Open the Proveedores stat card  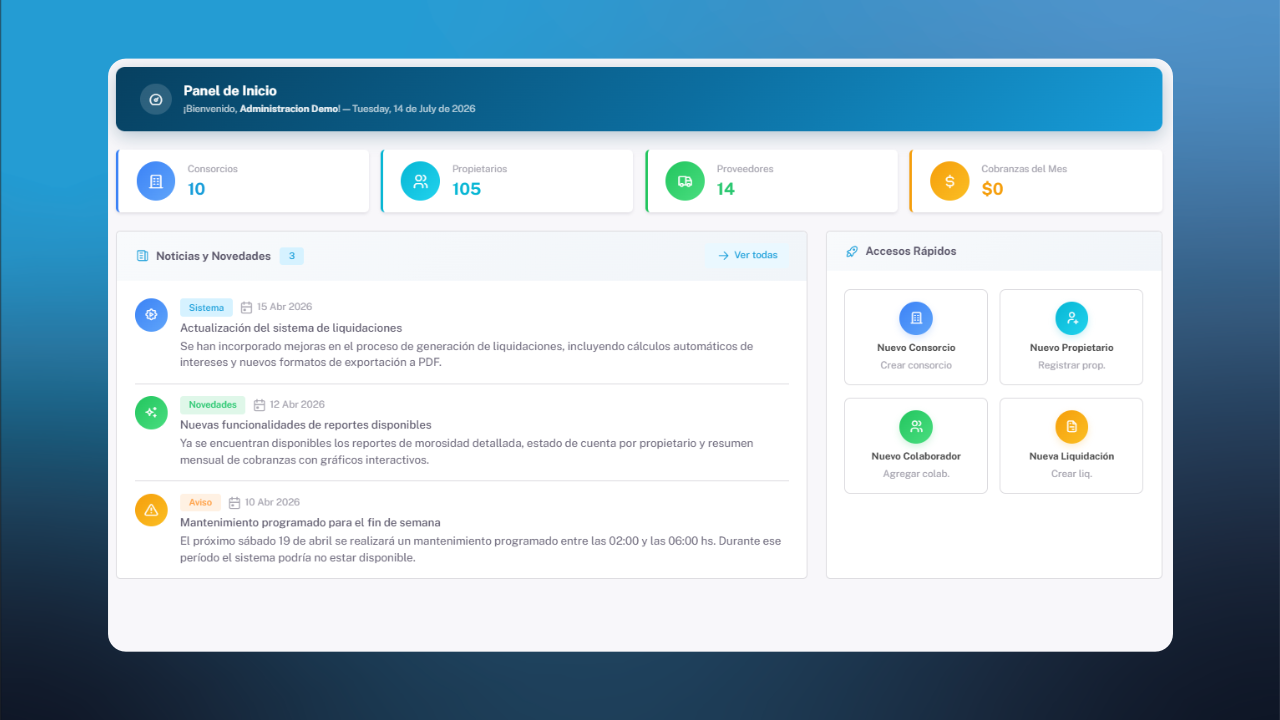[x=772, y=181]
